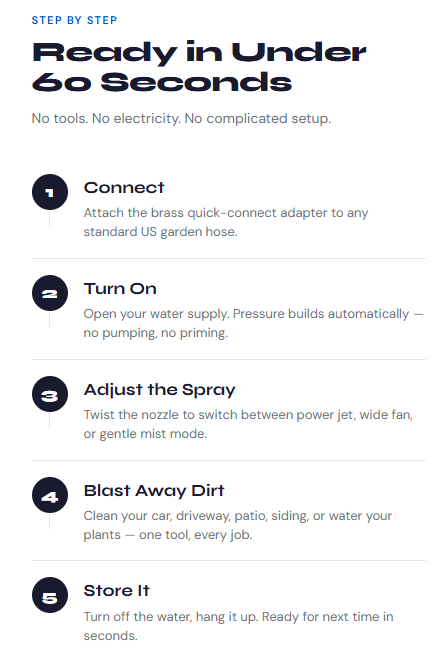
Task: Click the step 2 number circle
Action: [x=50, y=293]
